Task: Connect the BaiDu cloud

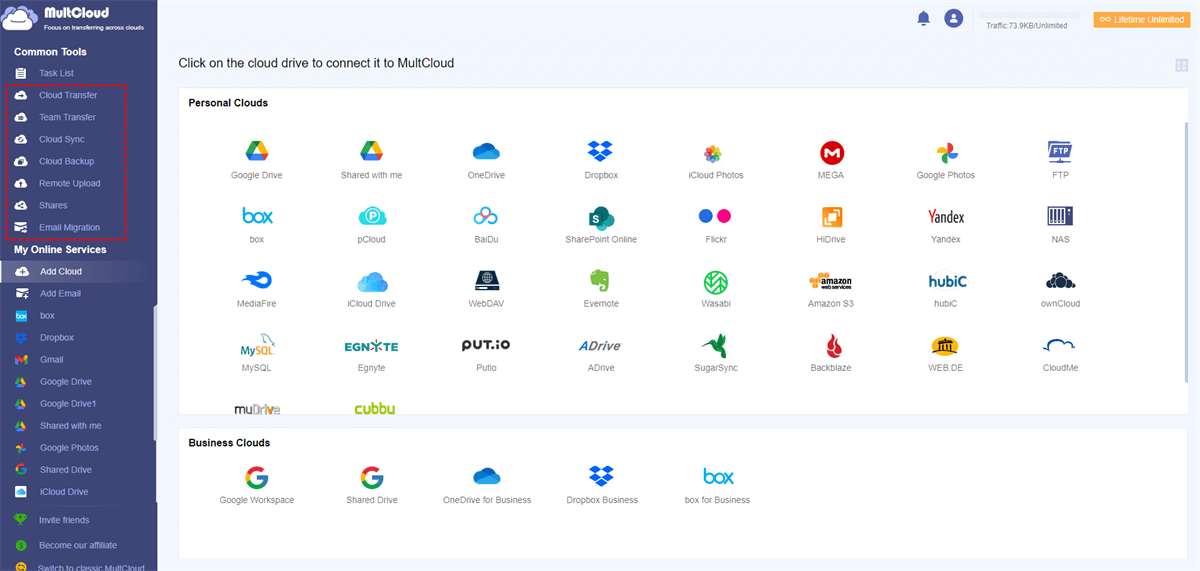Action: click(486, 216)
